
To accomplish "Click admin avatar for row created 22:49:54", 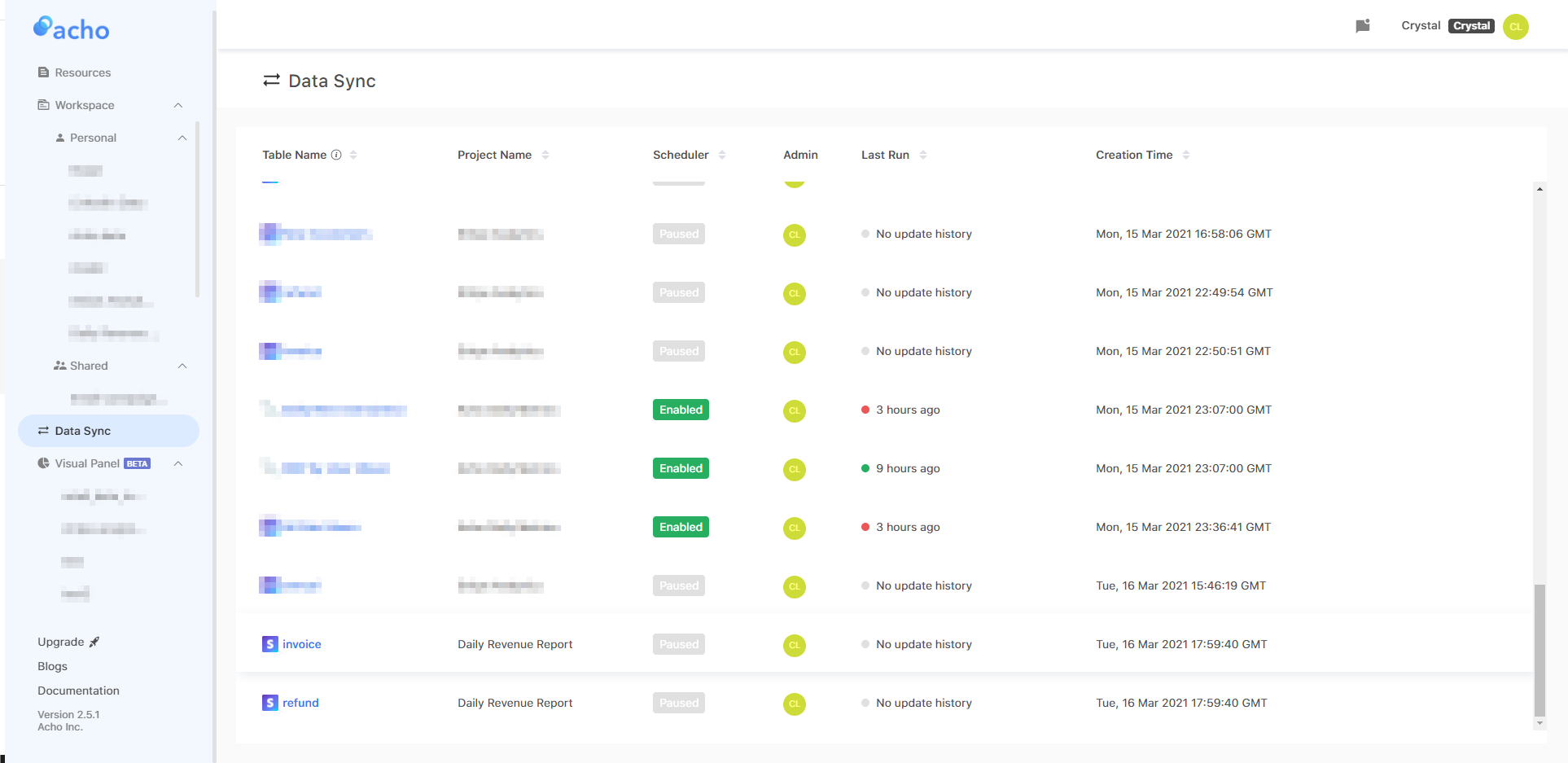I will [x=795, y=293].
